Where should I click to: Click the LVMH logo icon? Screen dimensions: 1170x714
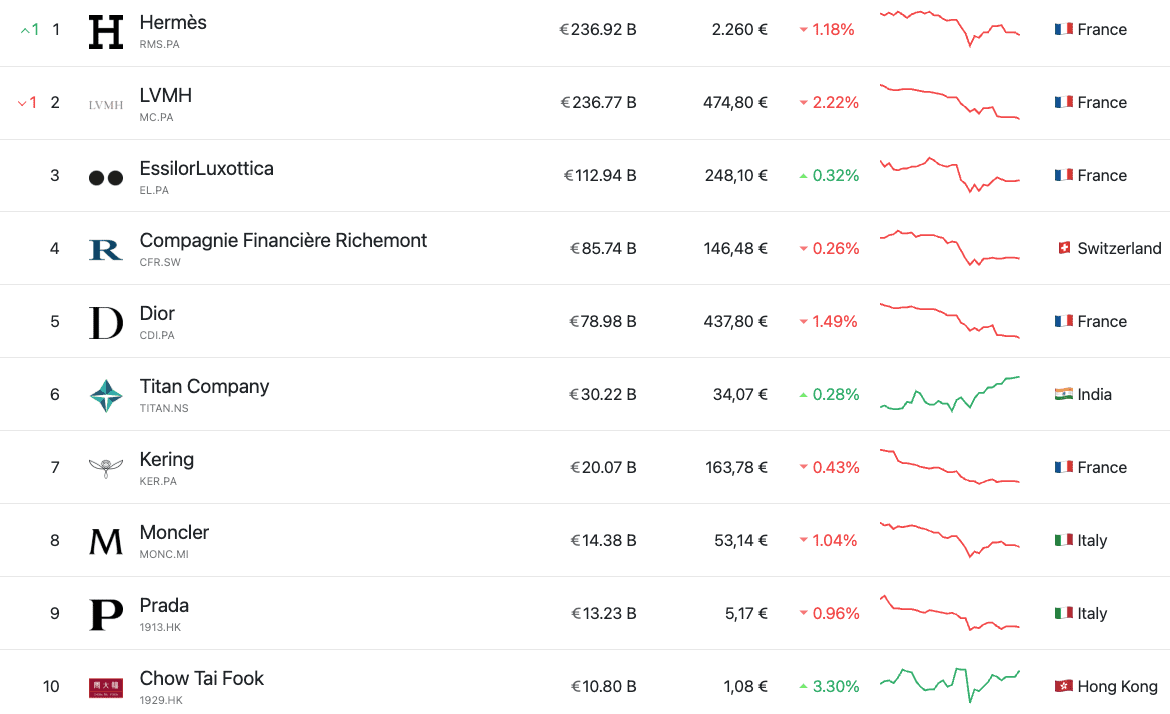(x=105, y=104)
